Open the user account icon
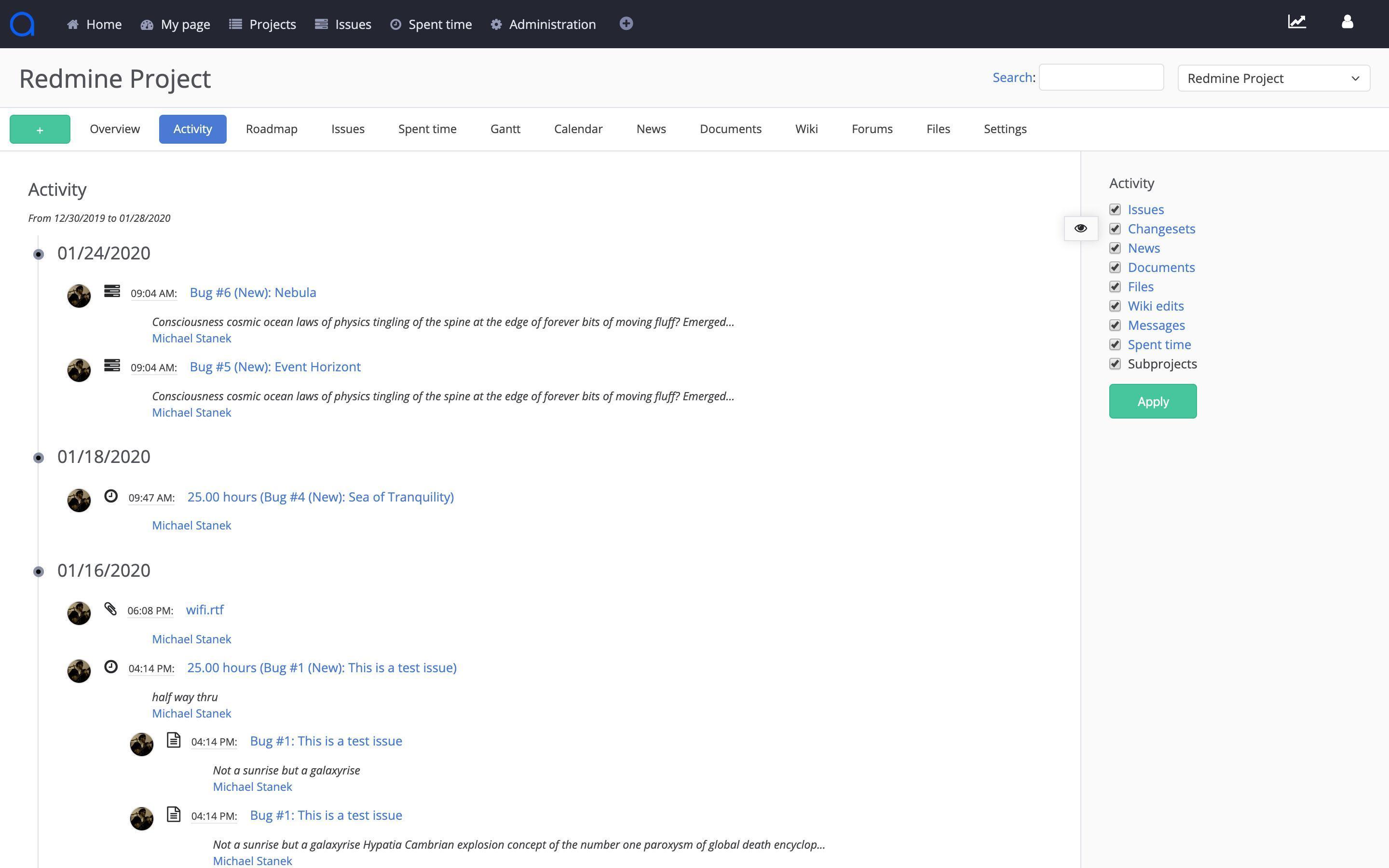 coord(1348,22)
